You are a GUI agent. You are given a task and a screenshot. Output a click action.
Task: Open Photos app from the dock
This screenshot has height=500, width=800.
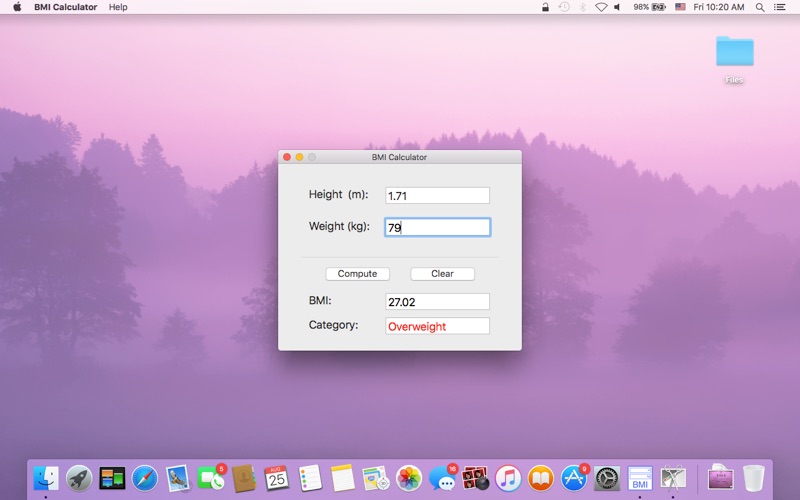pyautogui.click(x=409, y=479)
